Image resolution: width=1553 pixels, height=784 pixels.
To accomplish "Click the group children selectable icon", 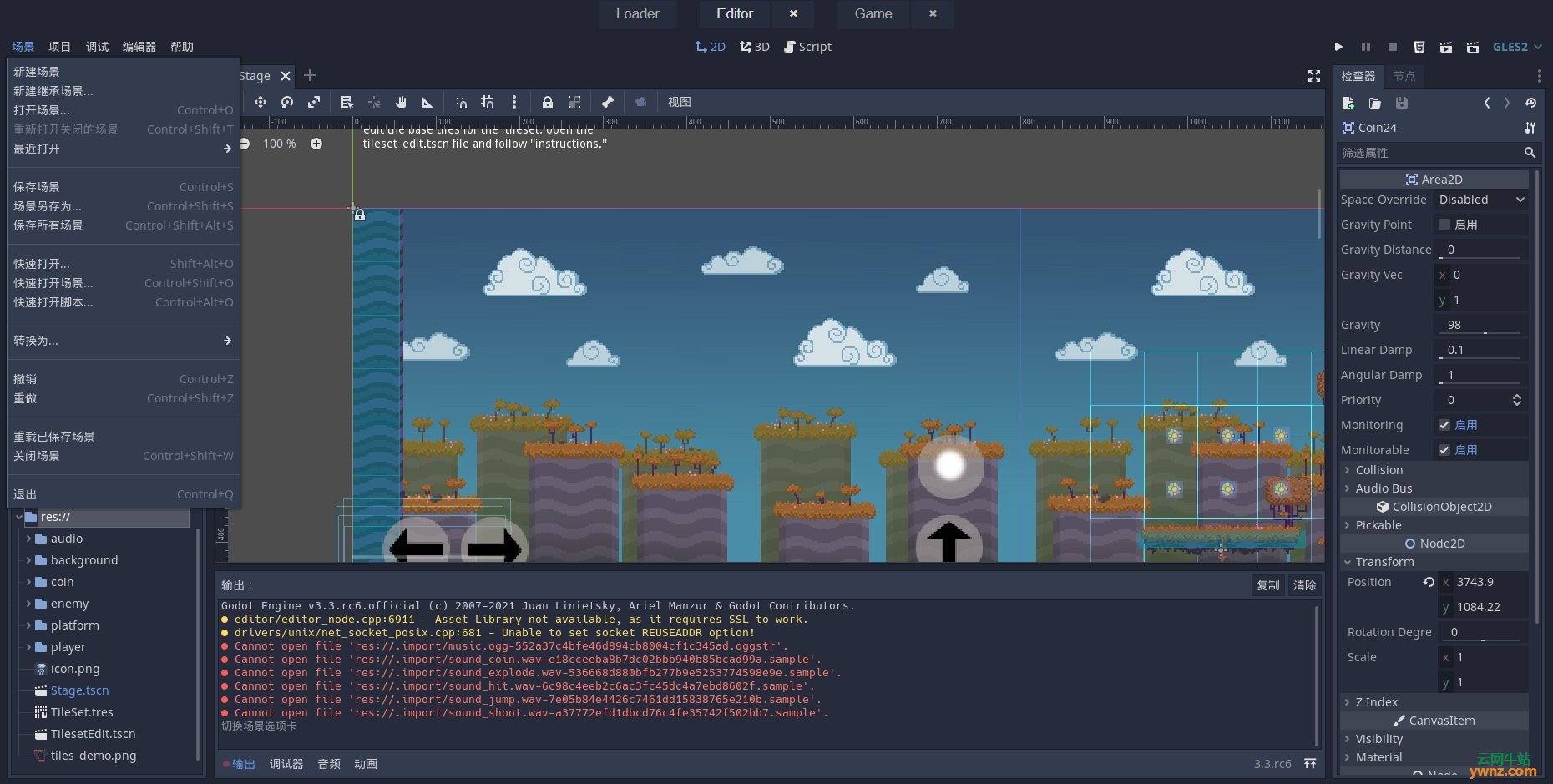I will pos(574,102).
